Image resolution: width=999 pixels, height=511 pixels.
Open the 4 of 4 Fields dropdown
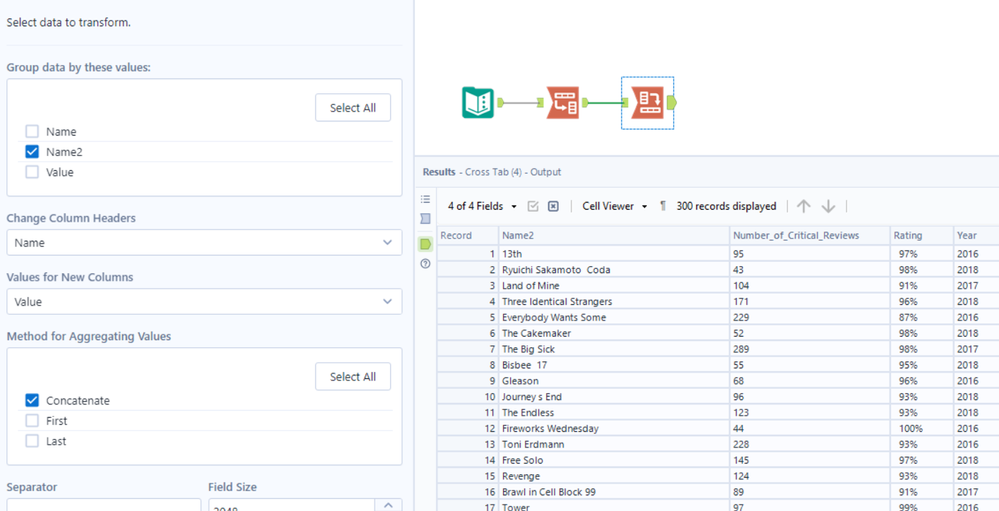pos(482,206)
